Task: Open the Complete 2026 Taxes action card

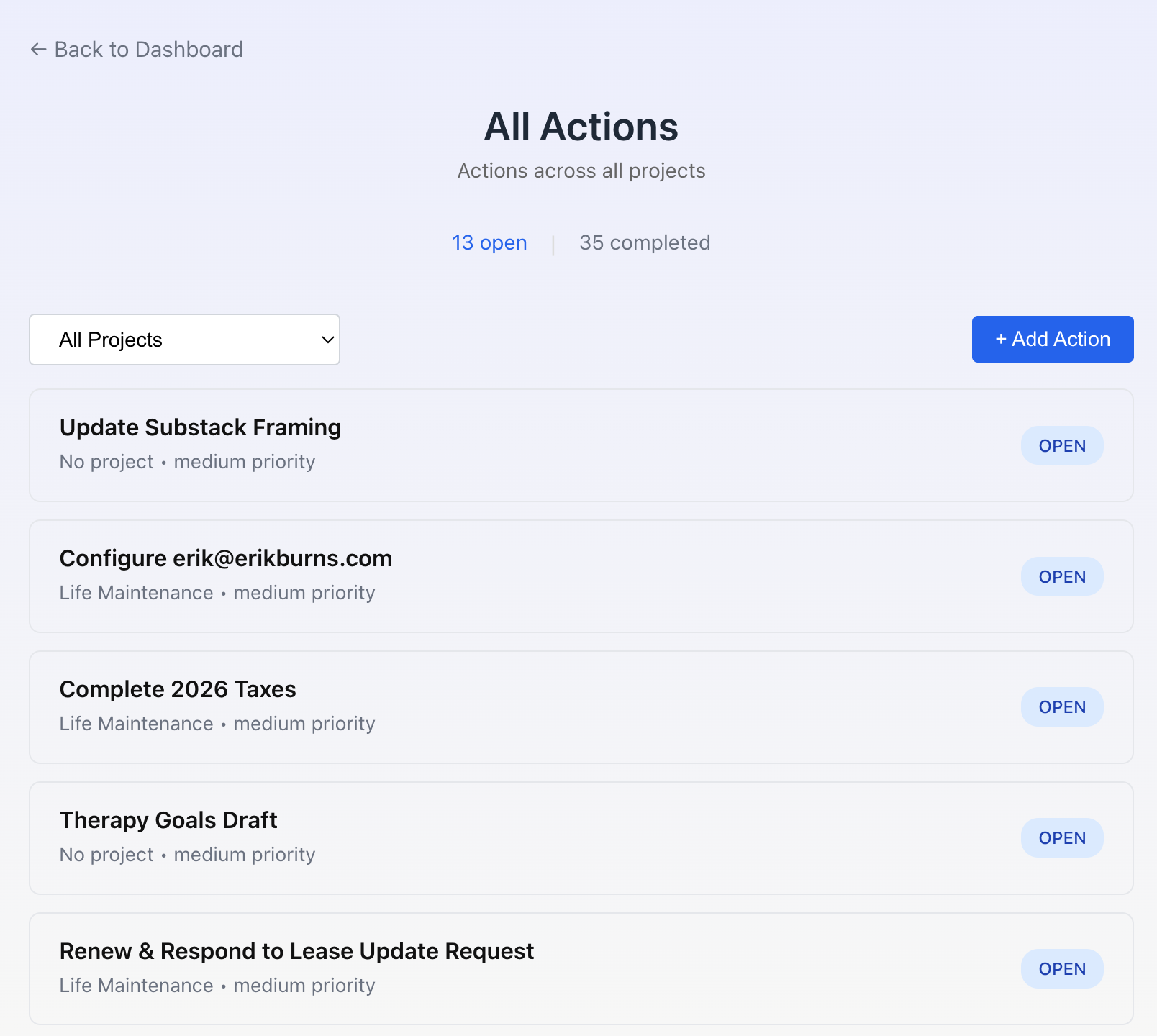Action: click(x=178, y=690)
